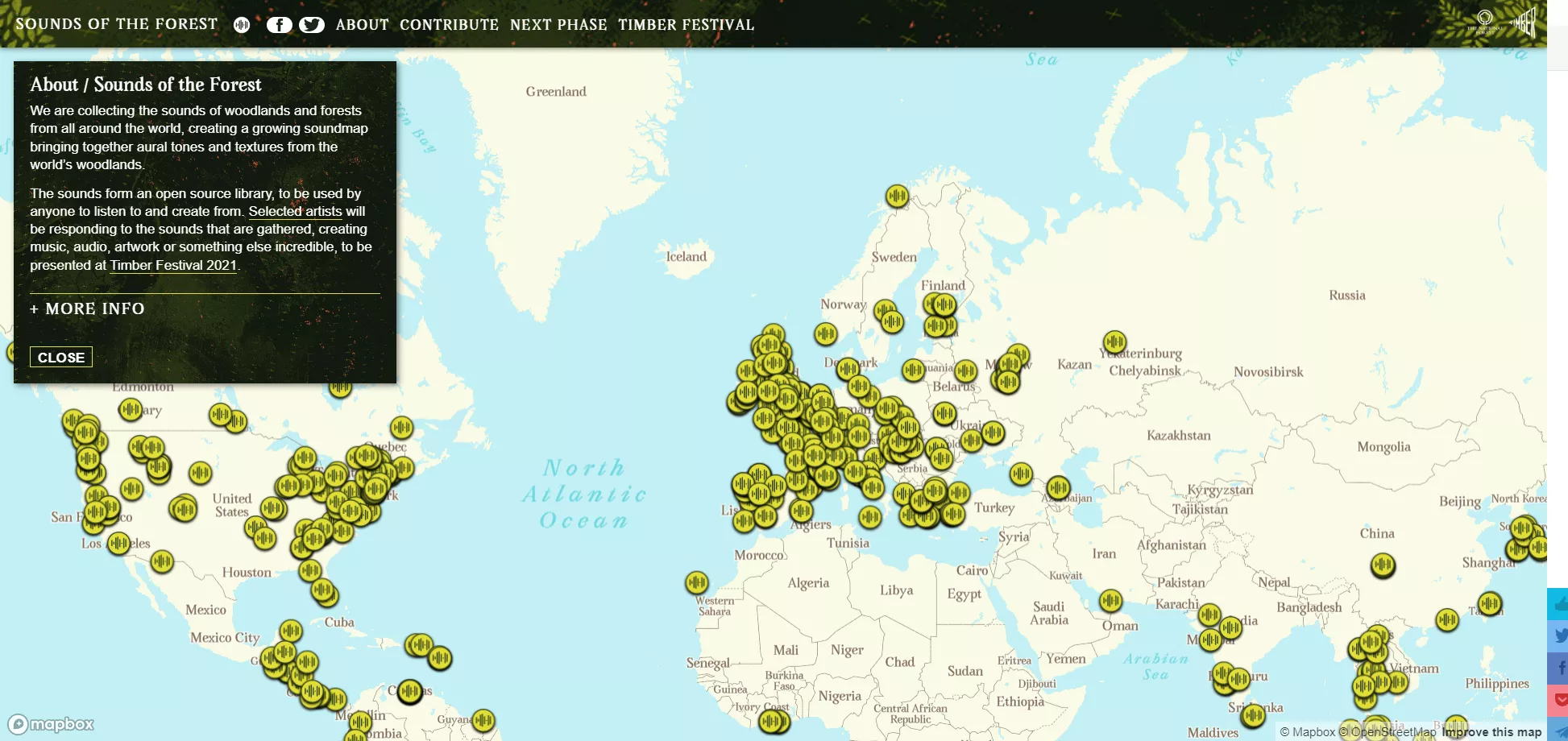Follow the Selected artists link

(x=295, y=211)
